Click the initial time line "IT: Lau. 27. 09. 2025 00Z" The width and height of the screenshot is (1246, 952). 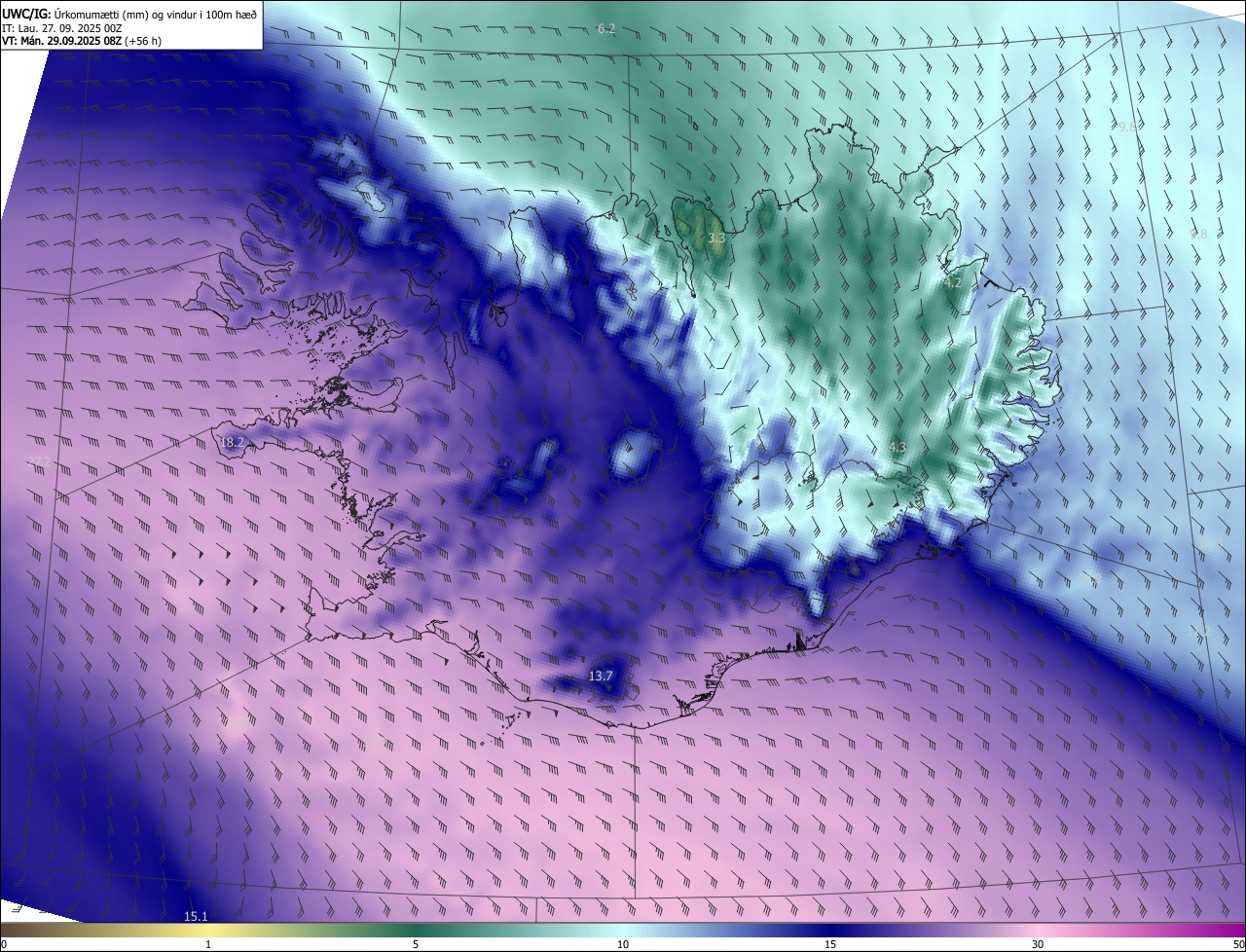(62, 27)
